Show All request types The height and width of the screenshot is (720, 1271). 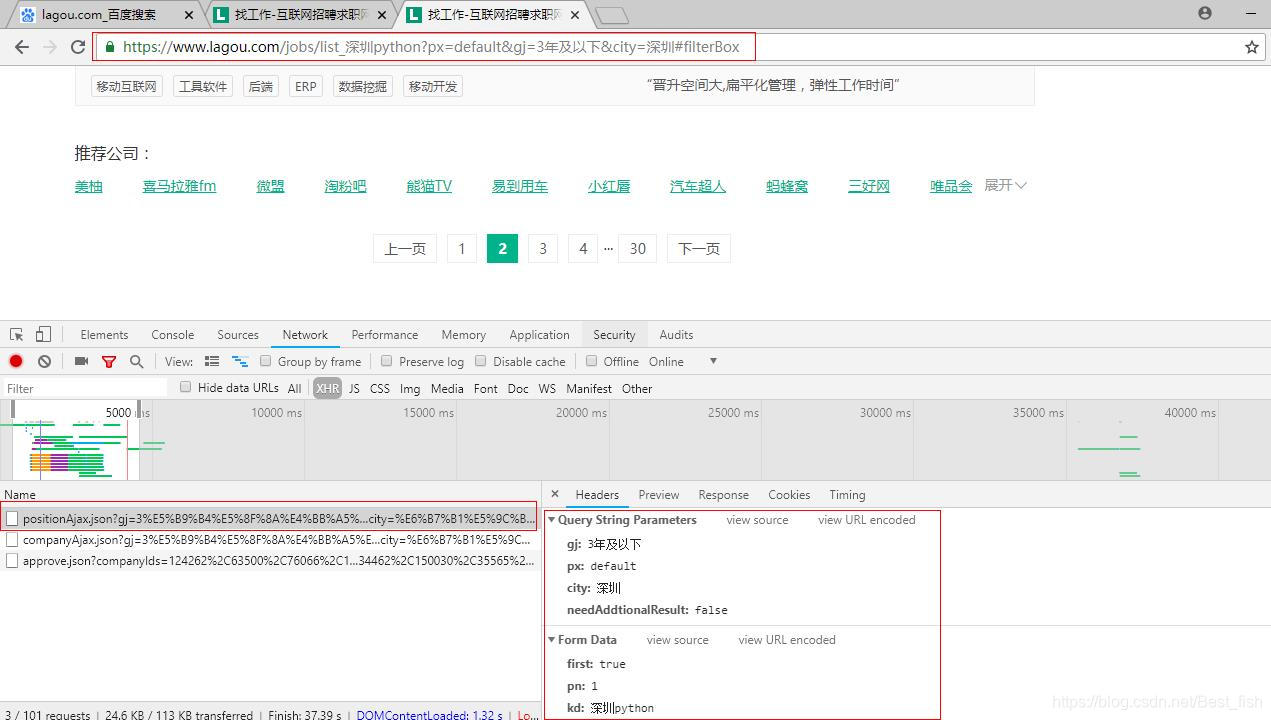tap(294, 388)
